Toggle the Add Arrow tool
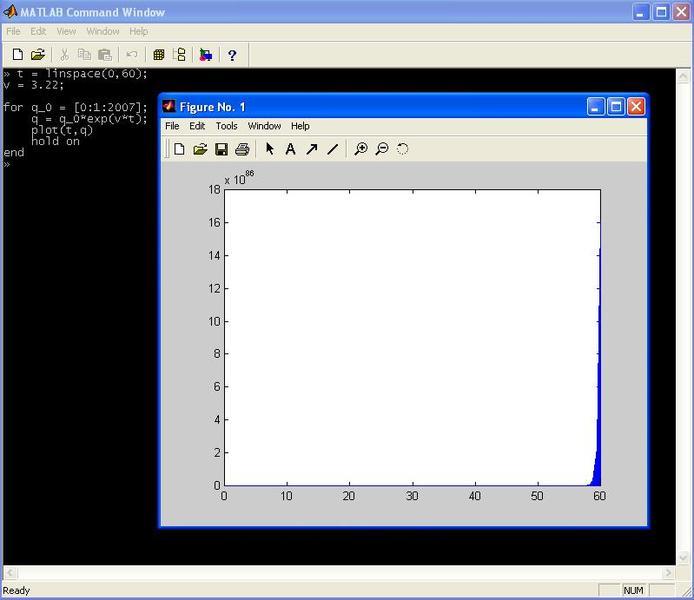The width and height of the screenshot is (694, 600). [311, 149]
